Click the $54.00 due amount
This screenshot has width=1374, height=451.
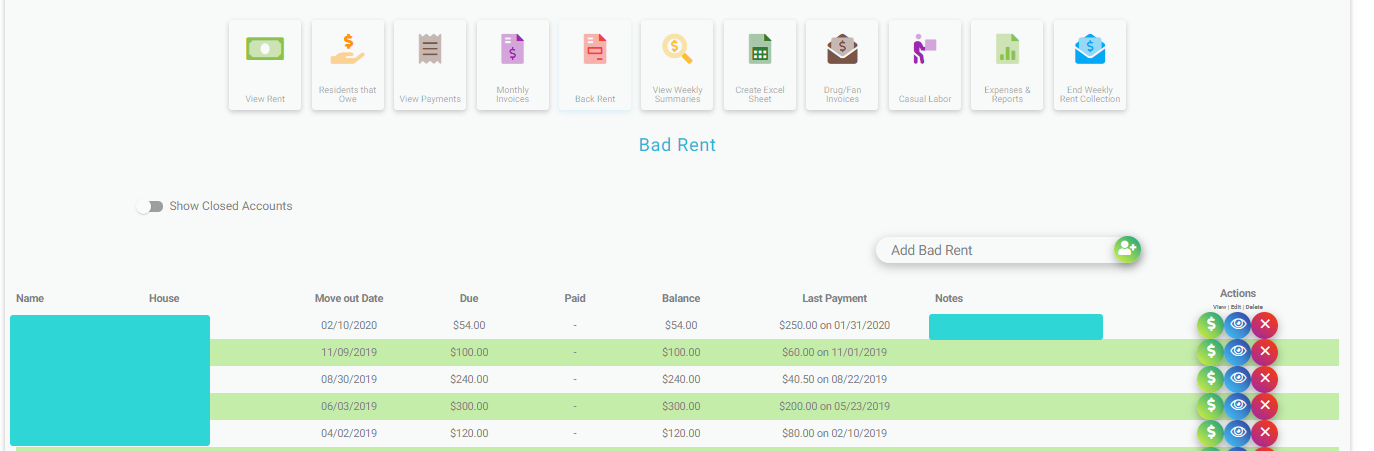pos(469,325)
